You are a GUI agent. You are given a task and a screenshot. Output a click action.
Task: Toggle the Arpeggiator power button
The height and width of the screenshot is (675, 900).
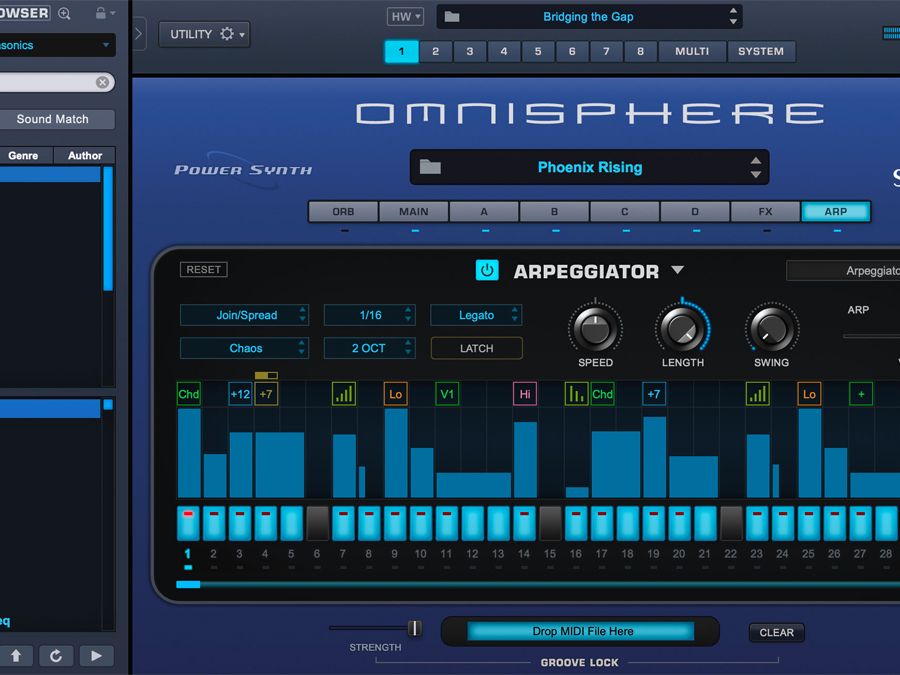click(x=487, y=270)
